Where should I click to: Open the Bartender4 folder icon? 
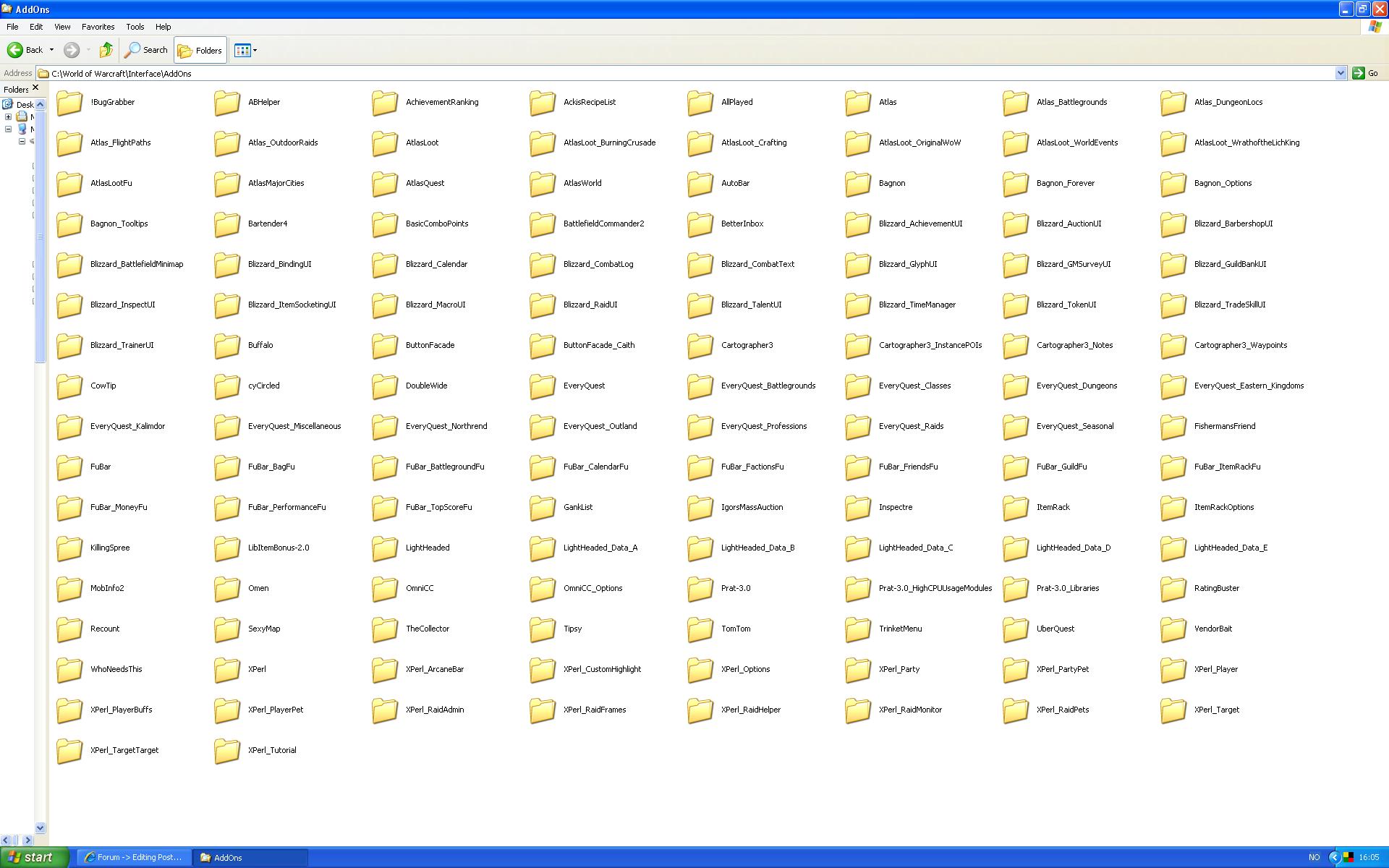[228, 224]
